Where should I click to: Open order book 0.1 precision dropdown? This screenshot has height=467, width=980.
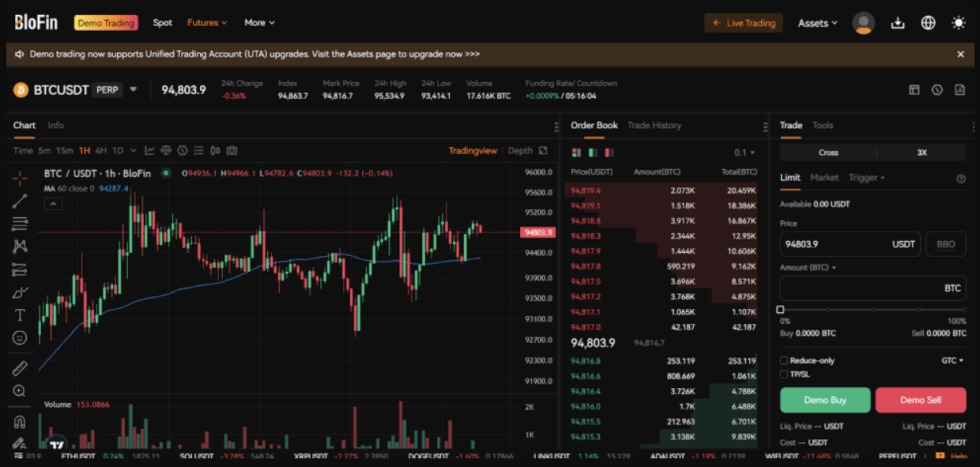coord(744,153)
